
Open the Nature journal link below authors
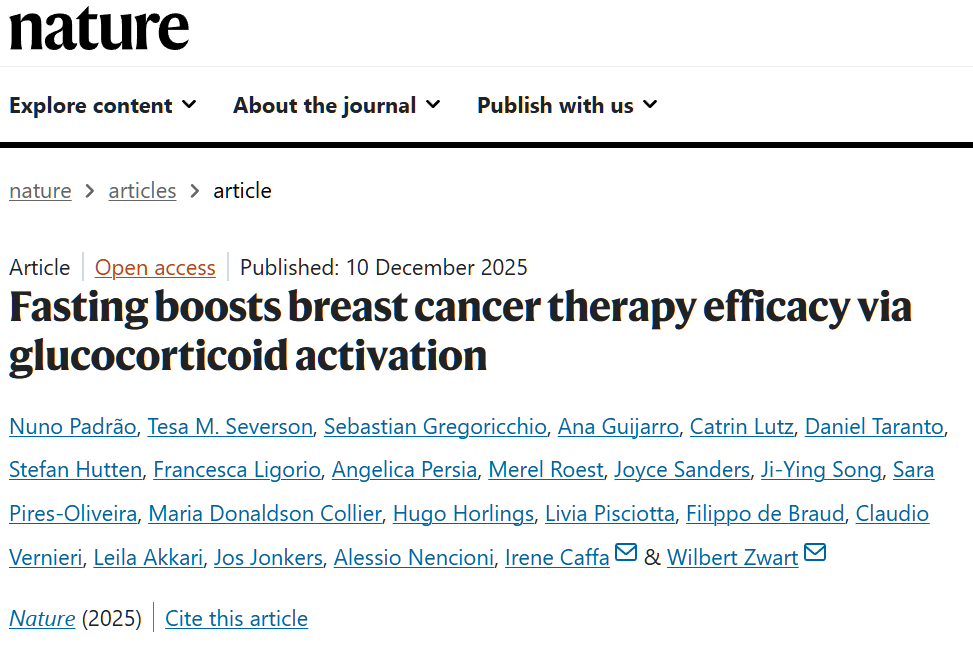coord(42,619)
